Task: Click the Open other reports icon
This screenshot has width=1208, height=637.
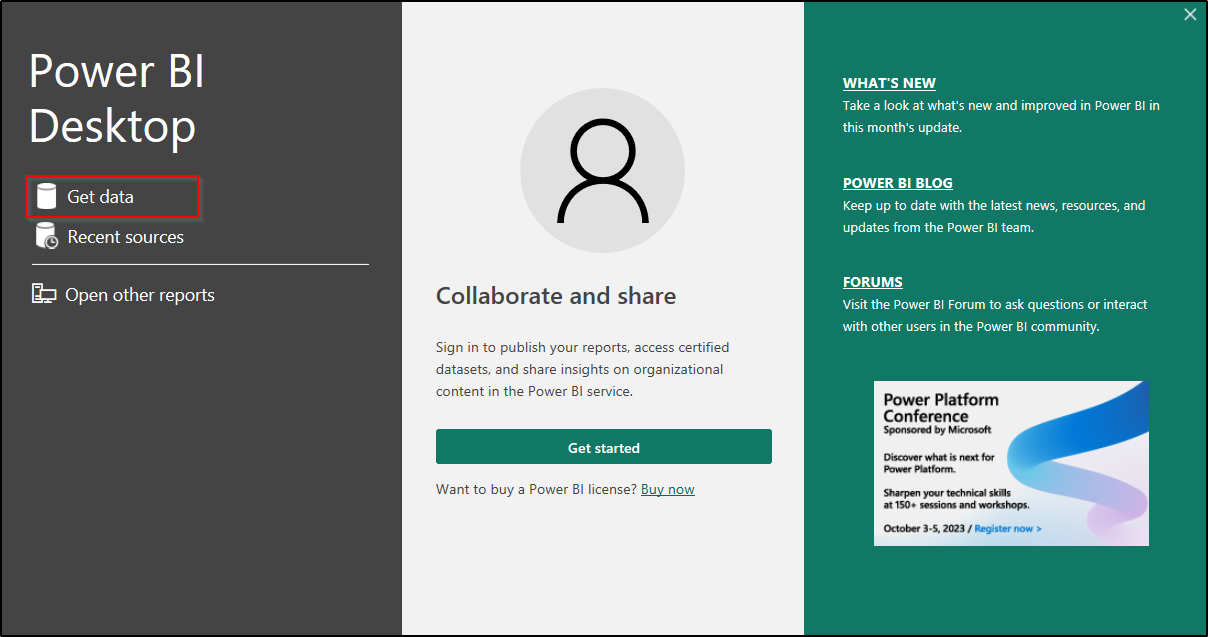Action: coord(44,294)
